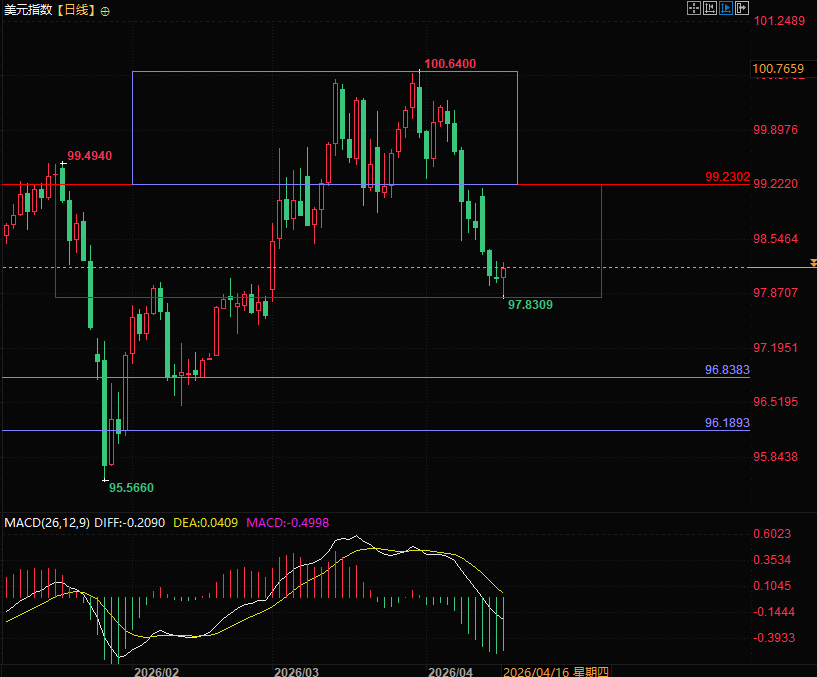
Task: Click the 99.8976 price axis value
Action: pos(776,130)
